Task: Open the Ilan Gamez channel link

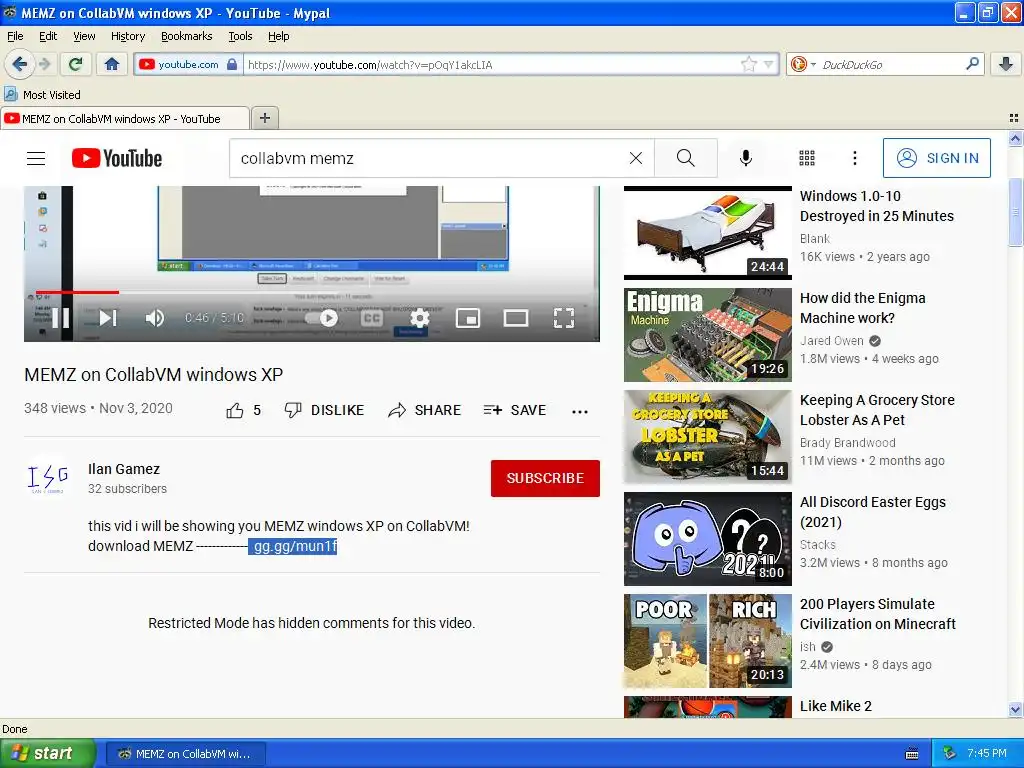Action: click(x=124, y=469)
